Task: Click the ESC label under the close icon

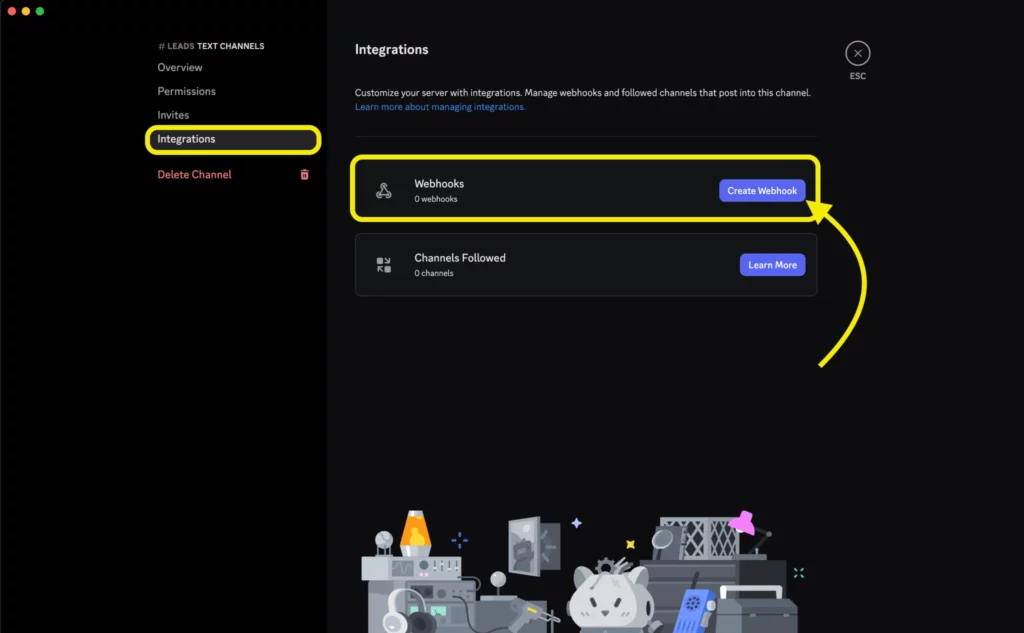Action: coord(857,74)
